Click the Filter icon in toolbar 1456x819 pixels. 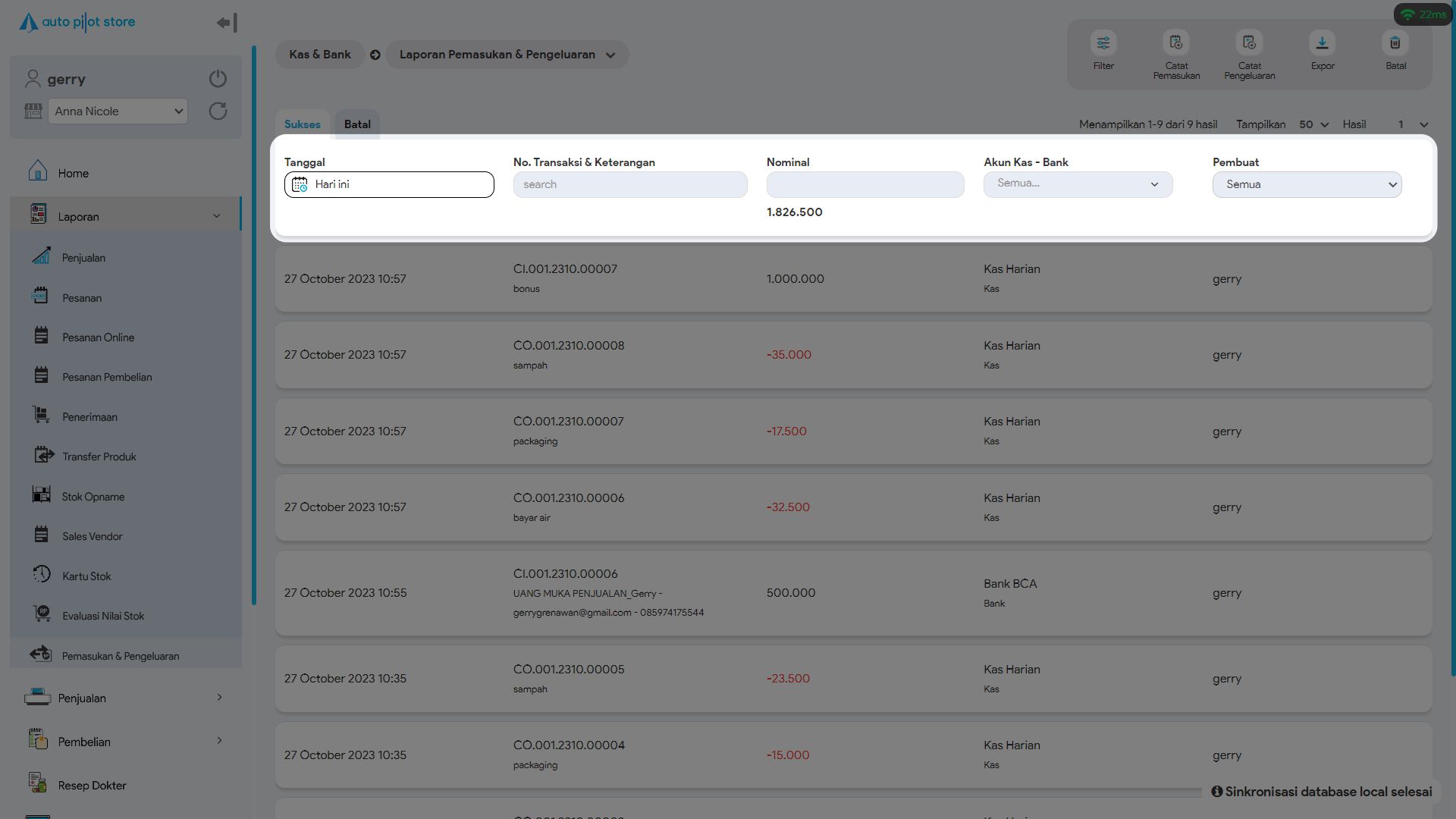(x=1103, y=43)
